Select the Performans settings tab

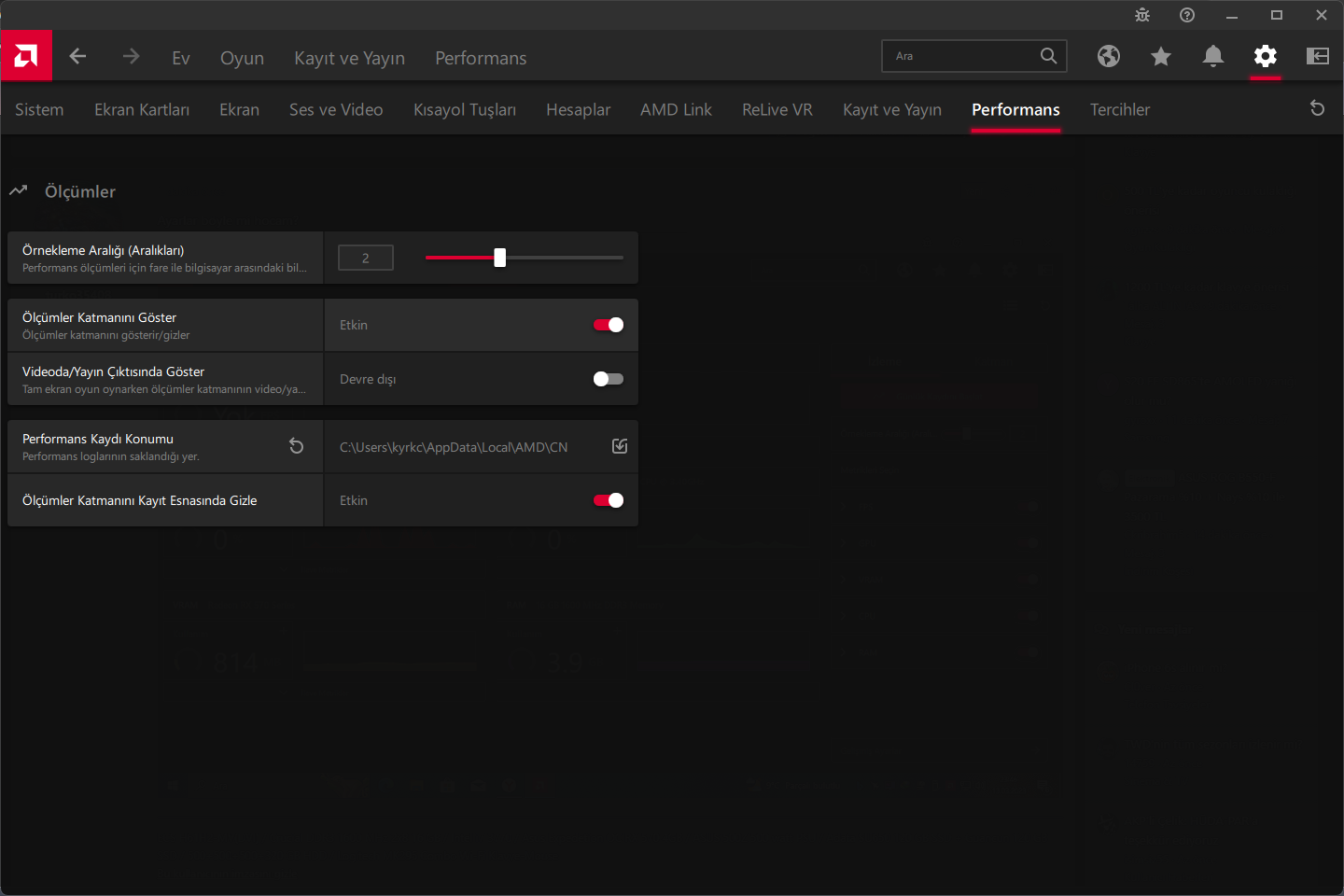point(1015,109)
